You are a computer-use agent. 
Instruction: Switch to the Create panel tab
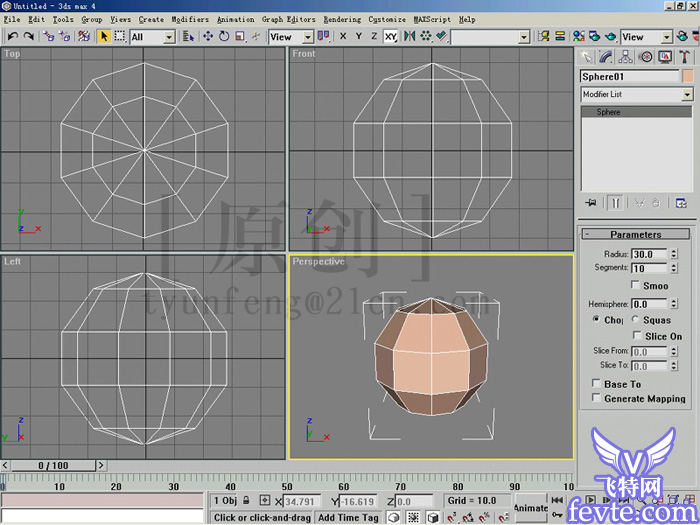pyautogui.click(x=586, y=57)
